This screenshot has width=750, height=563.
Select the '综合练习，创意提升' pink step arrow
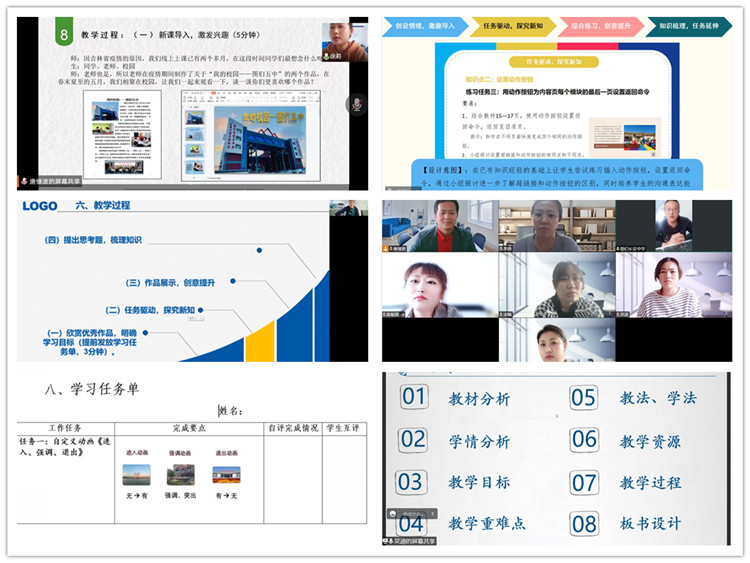pyautogui.click(x=601, y=26)
